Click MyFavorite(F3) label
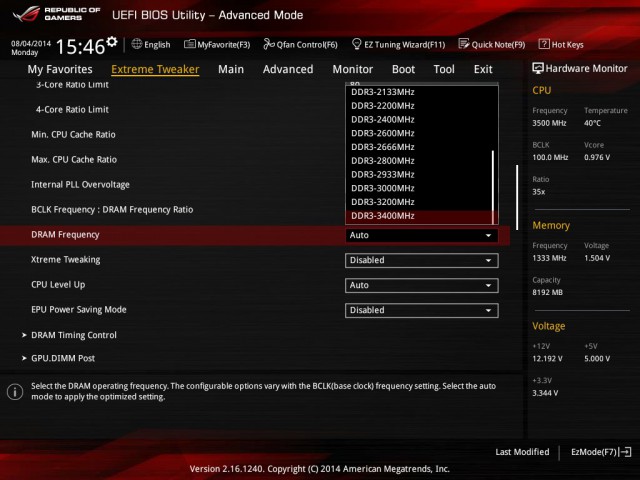This screenshot has height=480, width=640. (x=224, y=44)
